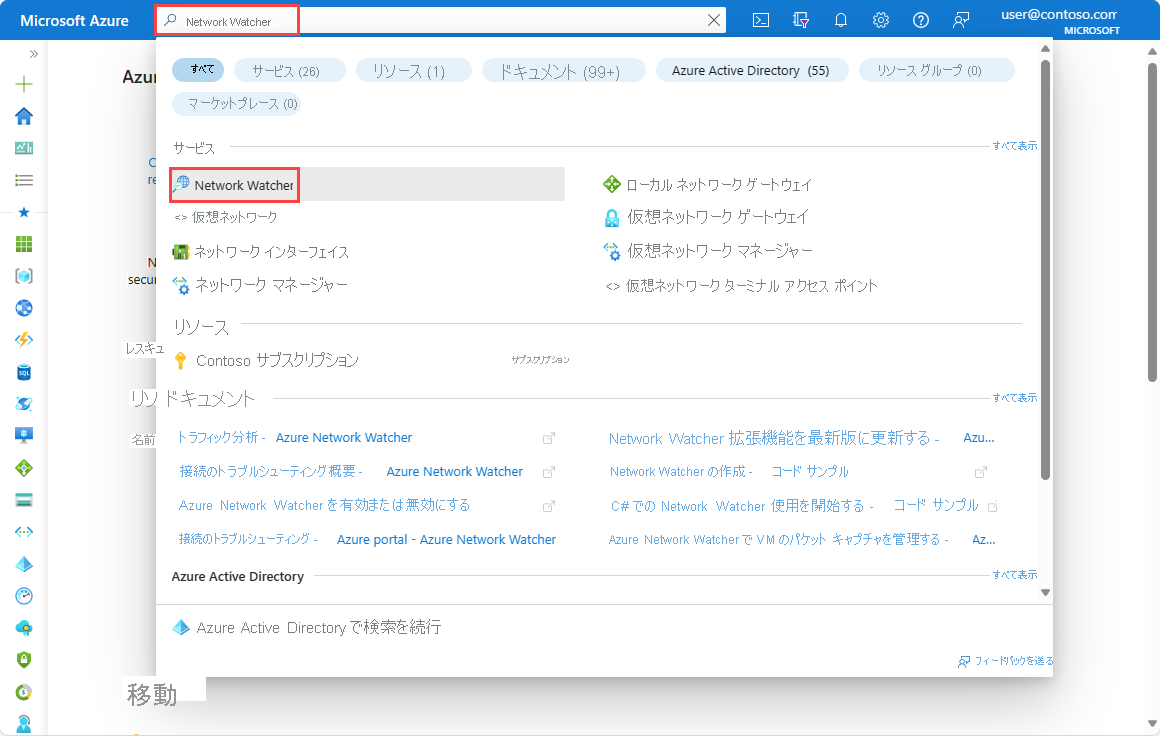The image size is (1160, 736).
Task: Show all Azure Active Directory results link
Action: (1014, 575)
